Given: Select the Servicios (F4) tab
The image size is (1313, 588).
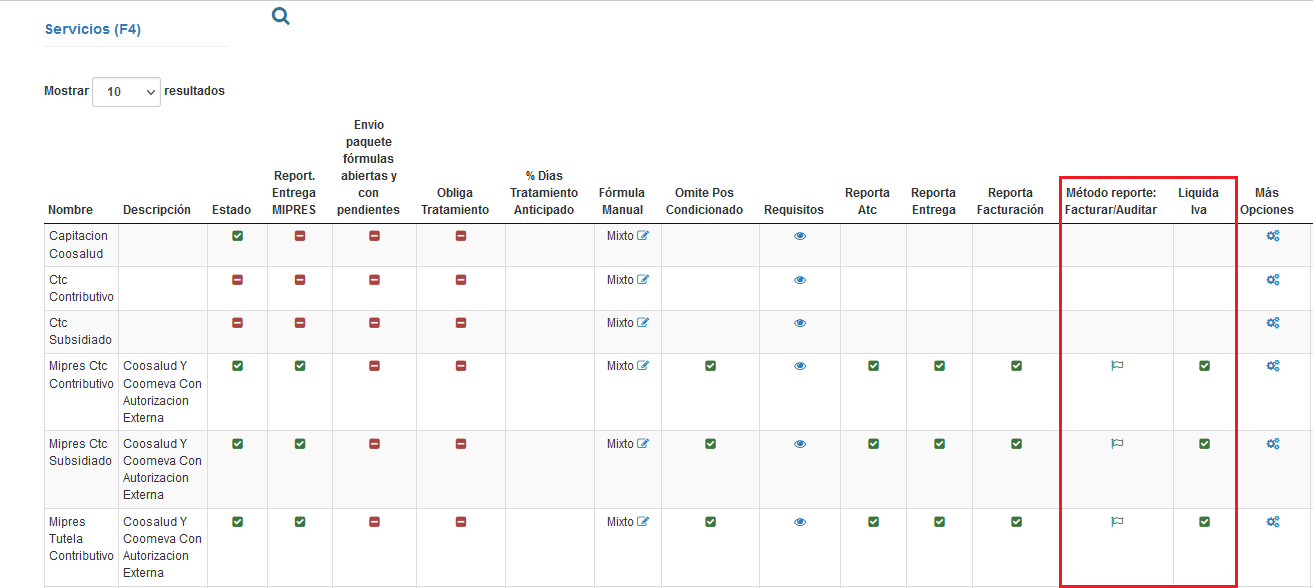Looking at the screenshot, I should [93, 30].
